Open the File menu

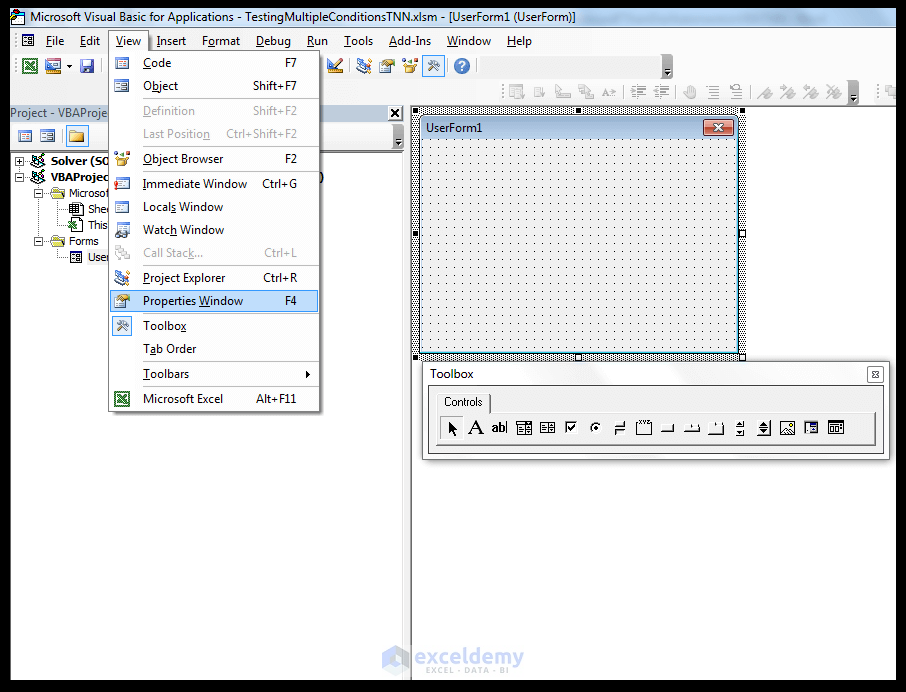coord(55,41)
